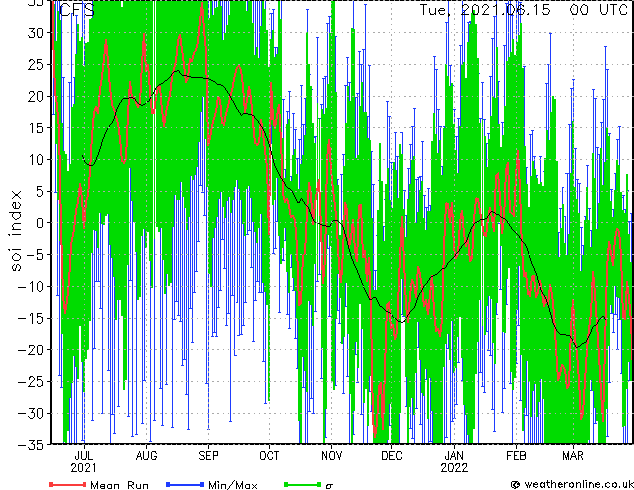634x490 pixels.
Task: Click the soi index axis title
Action: (x=15, y=231)
